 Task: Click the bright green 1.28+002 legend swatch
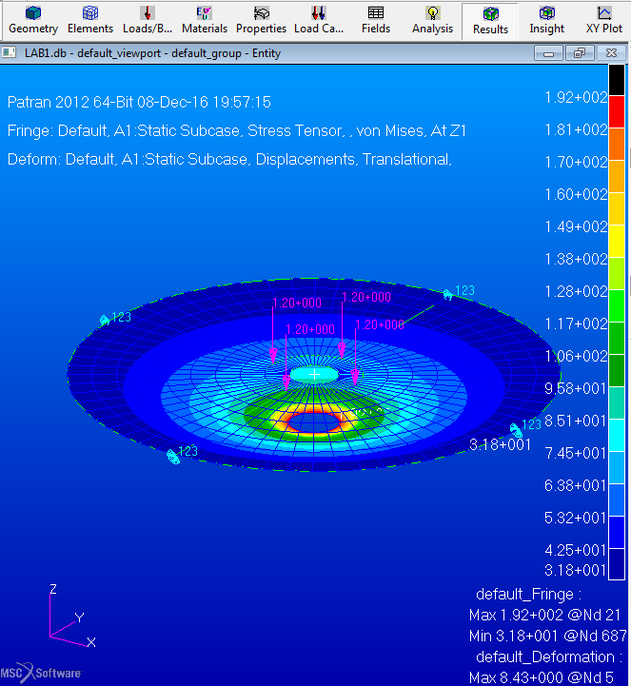pos(617,306)
